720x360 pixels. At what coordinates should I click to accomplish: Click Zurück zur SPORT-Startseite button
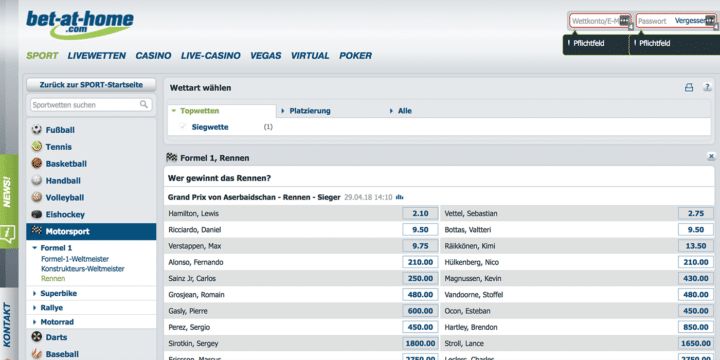click(91, 85)
